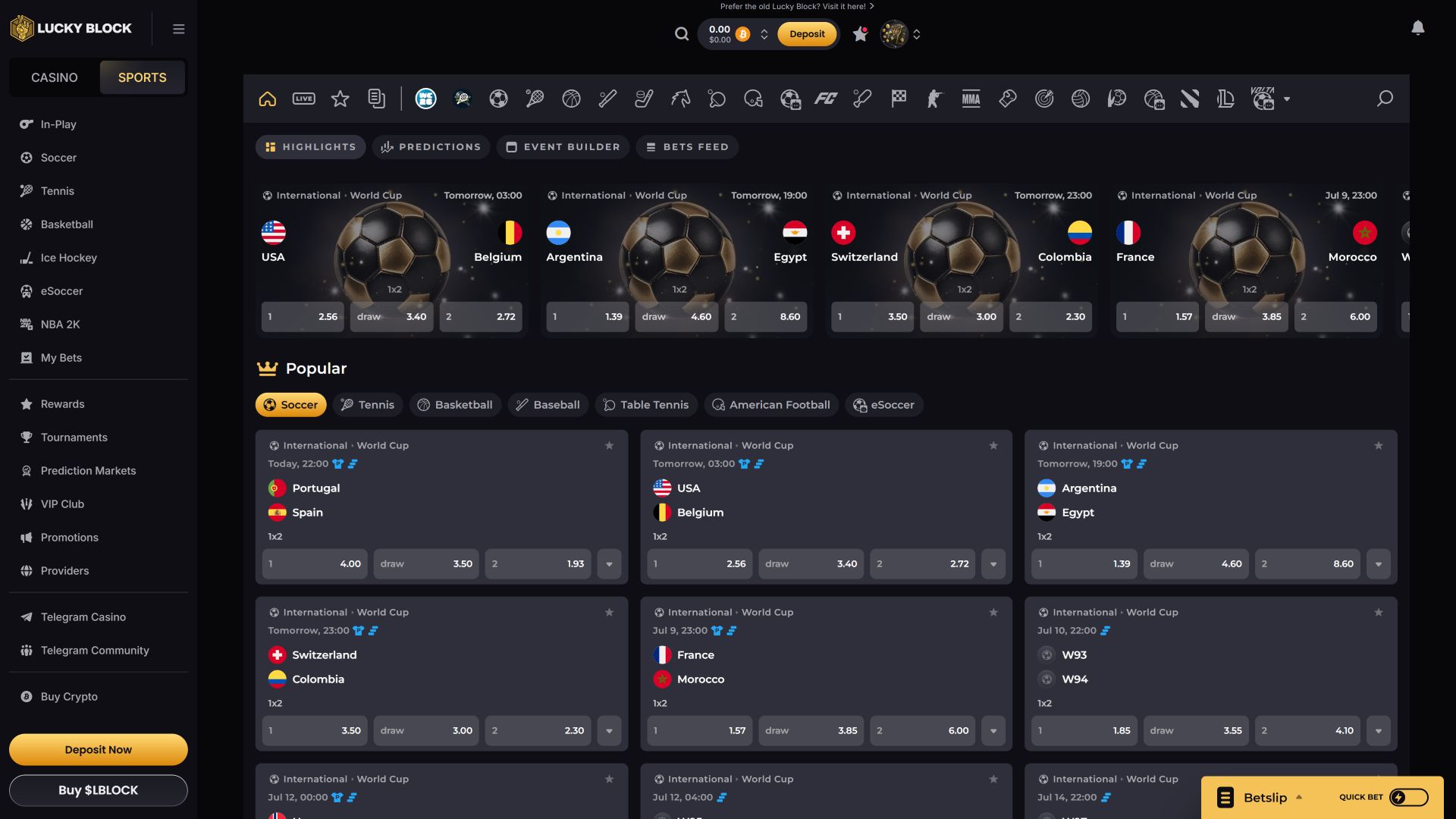Viewport: 1456px width, 819px height.
Task: Select the checkered racing flag icon
Action: point(899,99)
